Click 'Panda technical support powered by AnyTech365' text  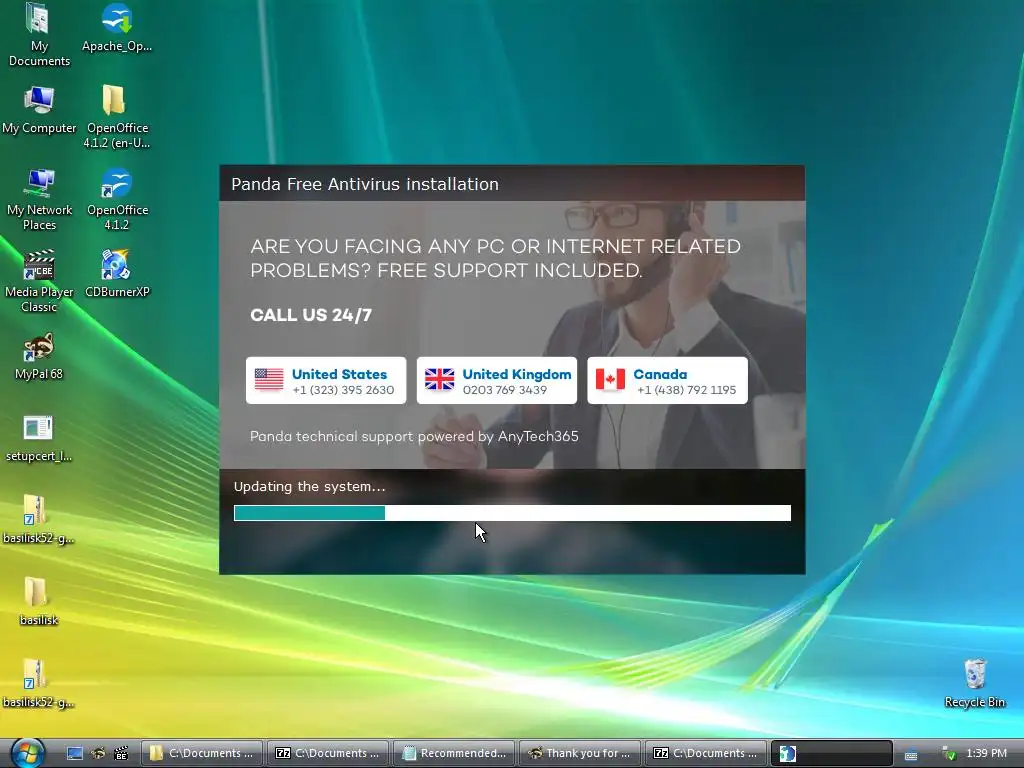point(414,436)
